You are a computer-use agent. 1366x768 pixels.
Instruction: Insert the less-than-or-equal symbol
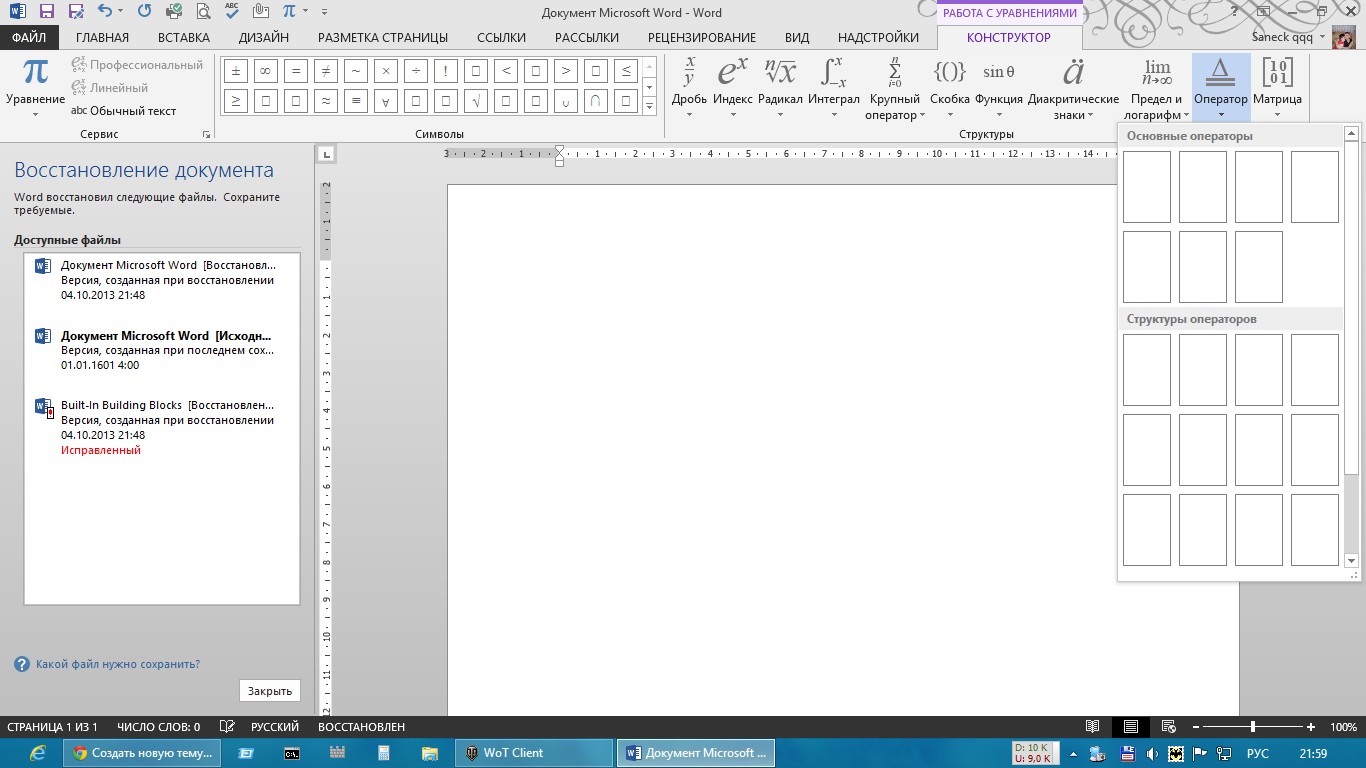pyautogui.click(x=626, y=71)
